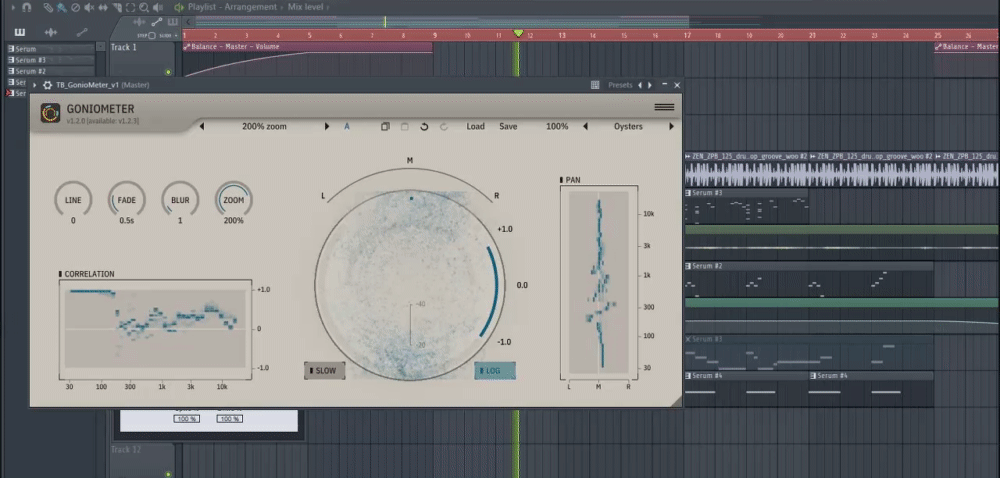1000x478 pixels.
Task: Click the piano icon above track header
Action: point(172,22)
